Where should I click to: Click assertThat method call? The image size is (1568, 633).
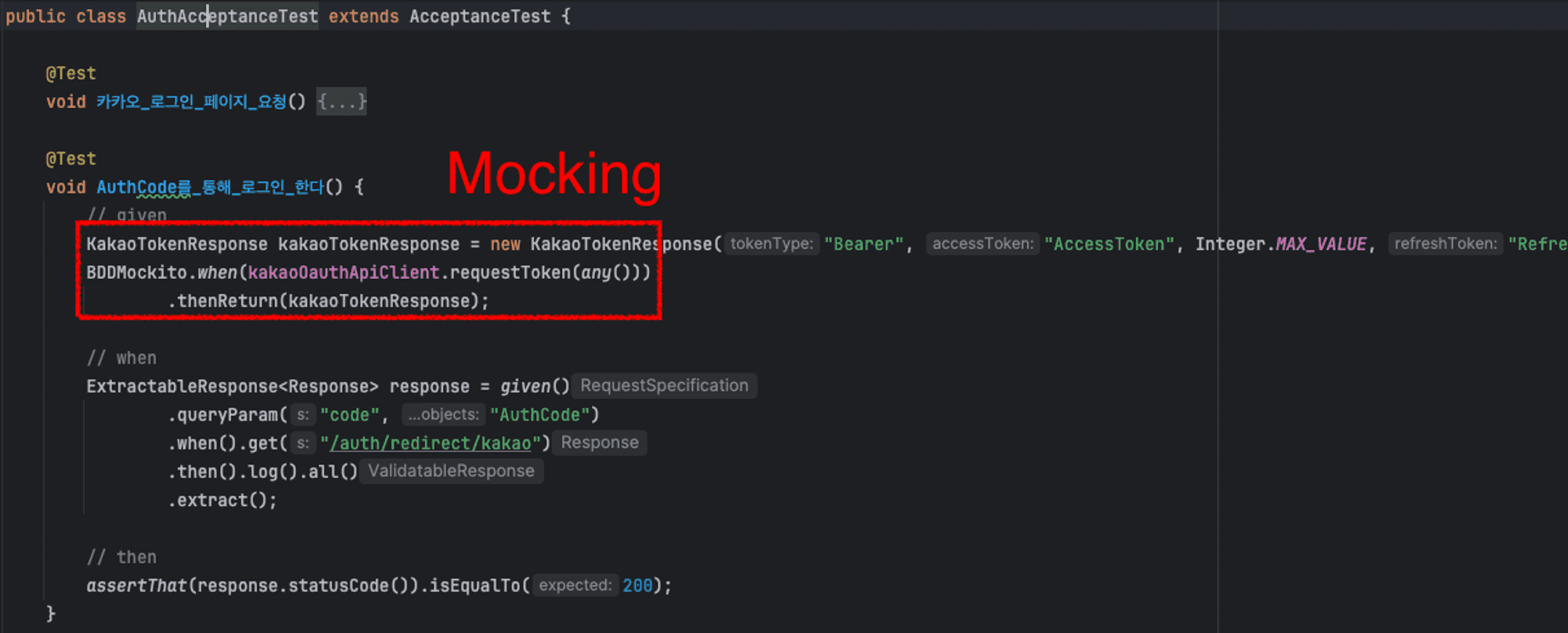(136, 586)
